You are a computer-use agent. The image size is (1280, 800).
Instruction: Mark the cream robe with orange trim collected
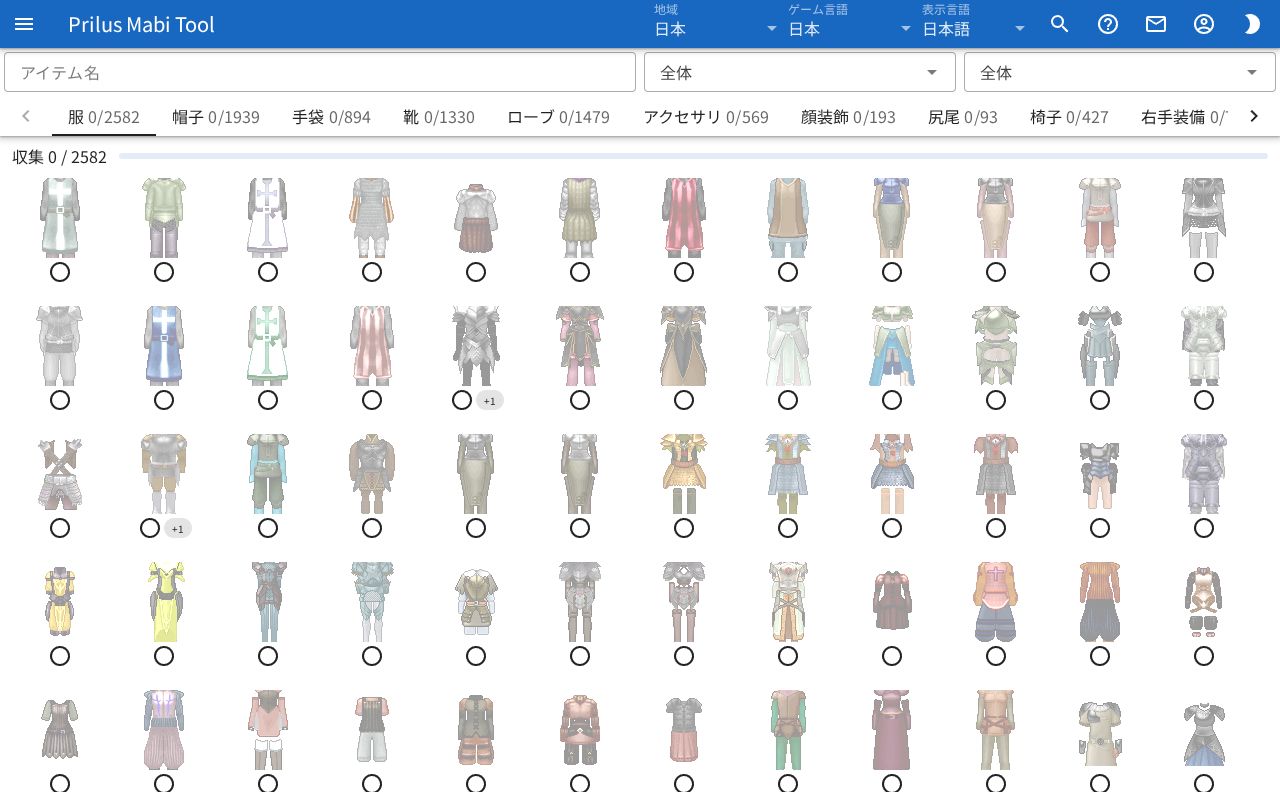[x=788, y=656]
